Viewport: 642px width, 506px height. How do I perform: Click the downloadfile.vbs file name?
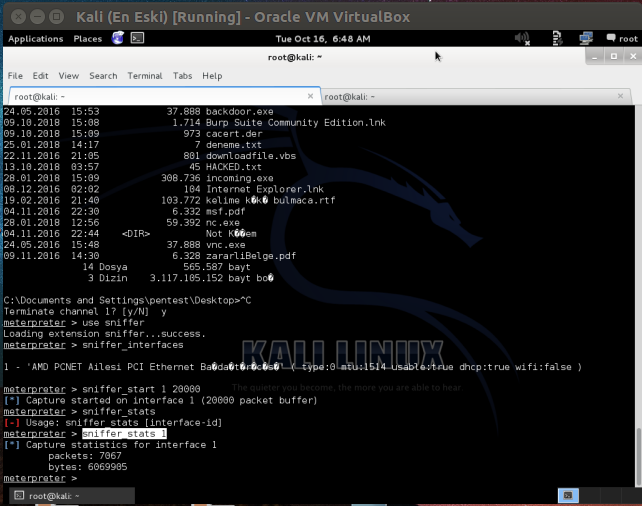251,156
